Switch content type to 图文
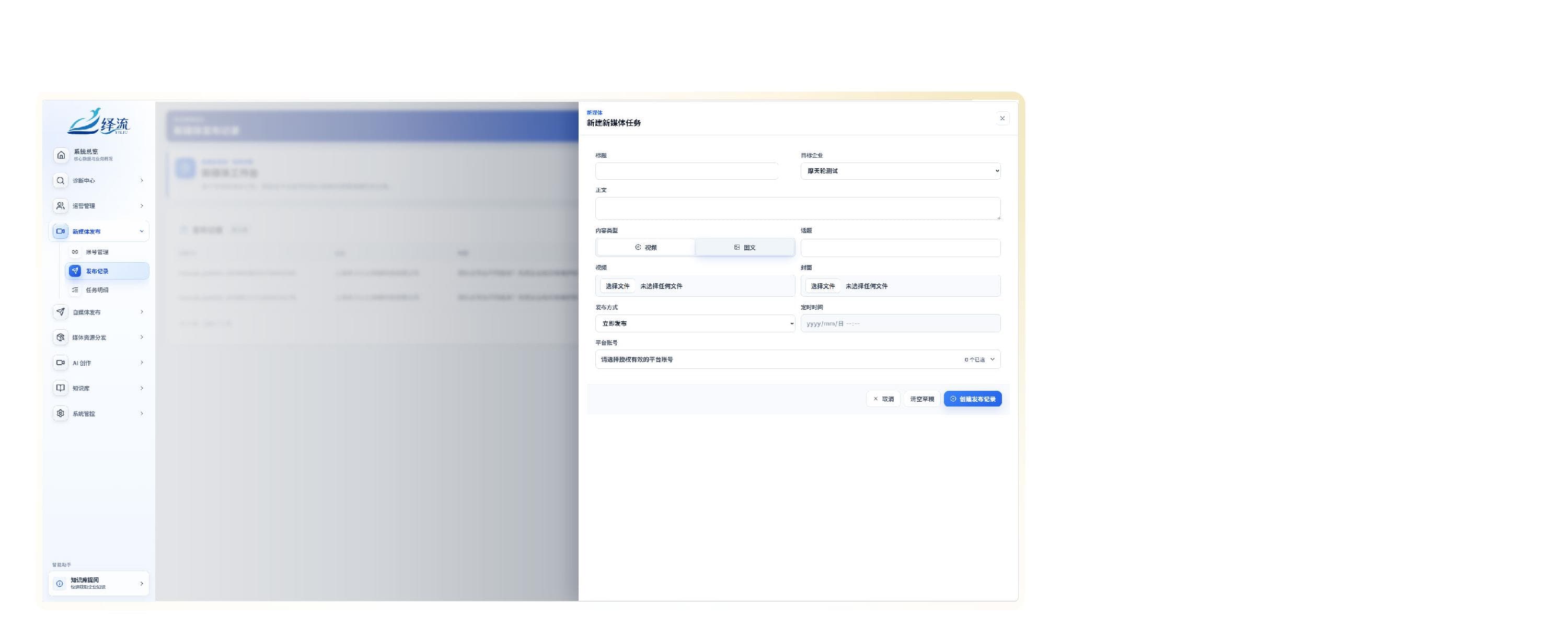The image size is (1568, 627). 744,247
